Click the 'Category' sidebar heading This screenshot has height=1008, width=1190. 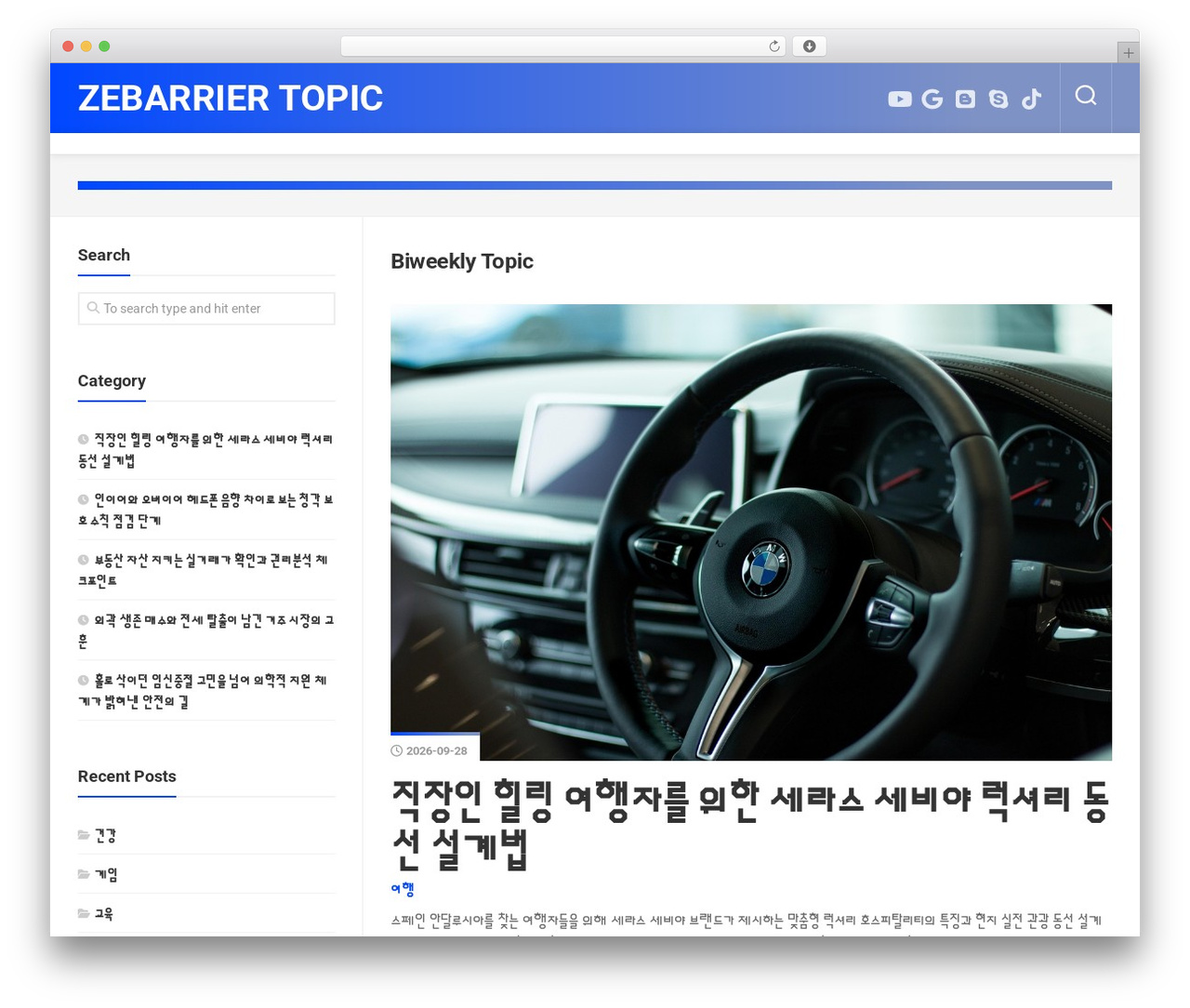click(112, 381)
